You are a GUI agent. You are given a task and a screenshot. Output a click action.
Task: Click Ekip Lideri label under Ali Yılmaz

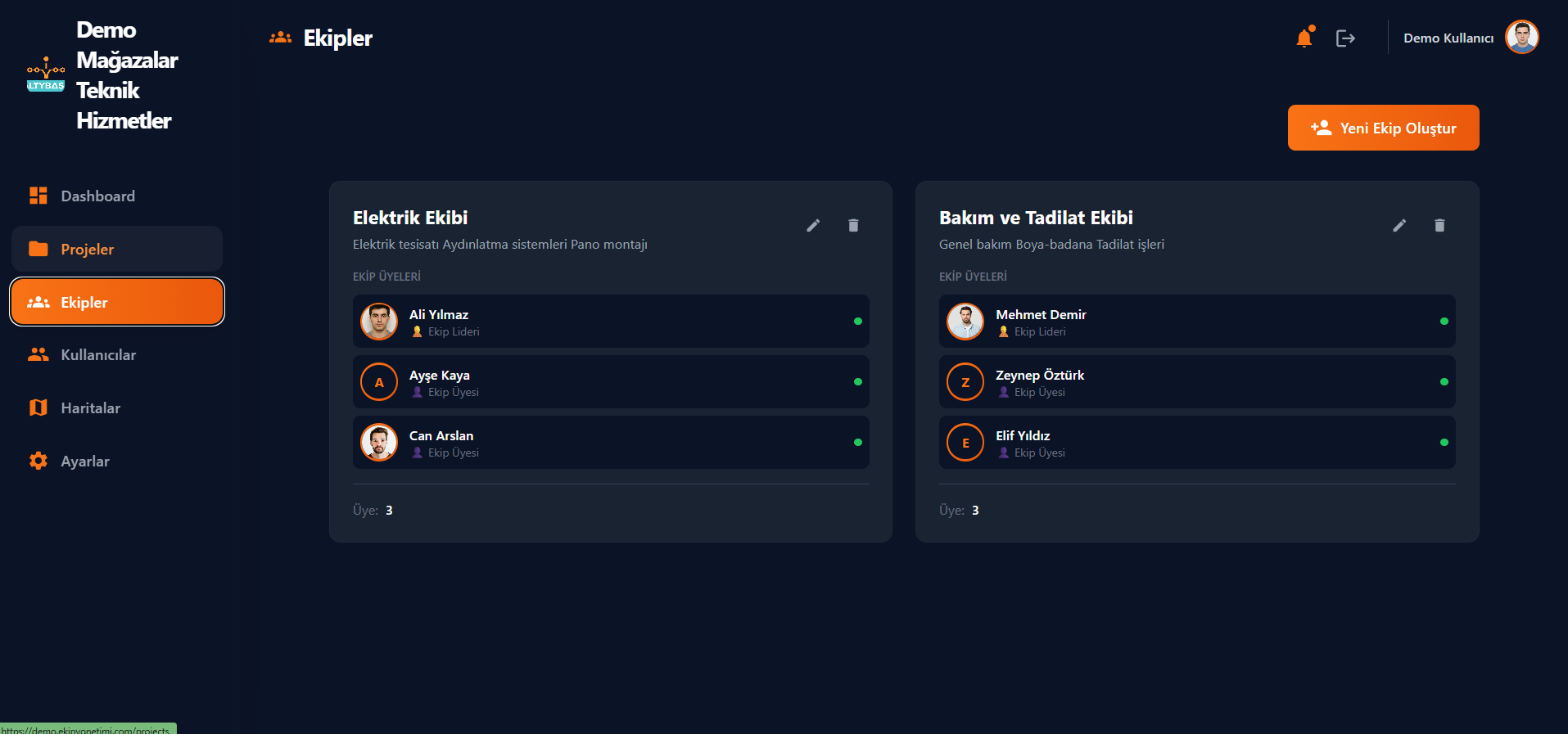(x=454, y=331)
